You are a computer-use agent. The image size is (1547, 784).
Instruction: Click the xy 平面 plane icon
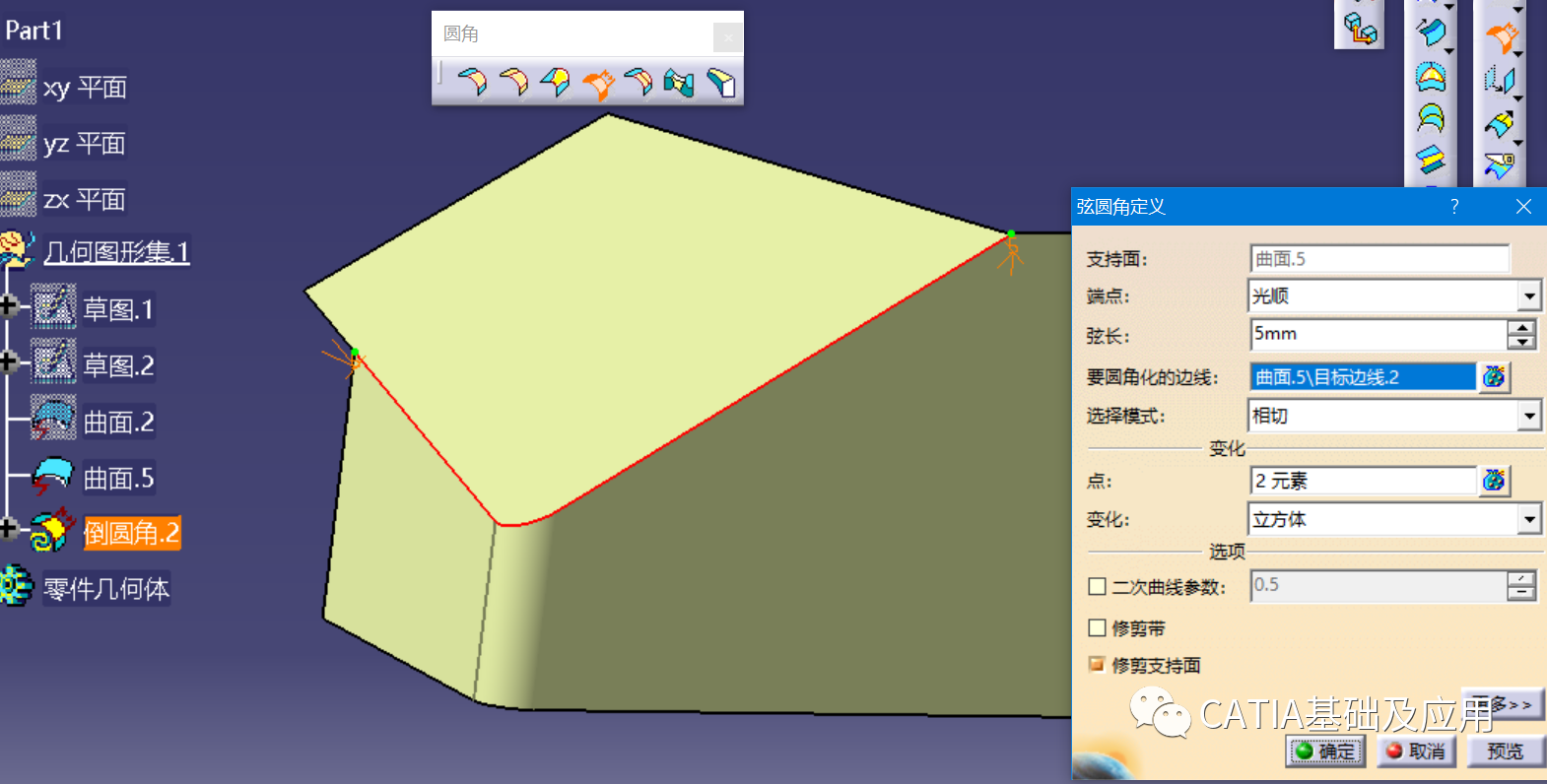19,83
